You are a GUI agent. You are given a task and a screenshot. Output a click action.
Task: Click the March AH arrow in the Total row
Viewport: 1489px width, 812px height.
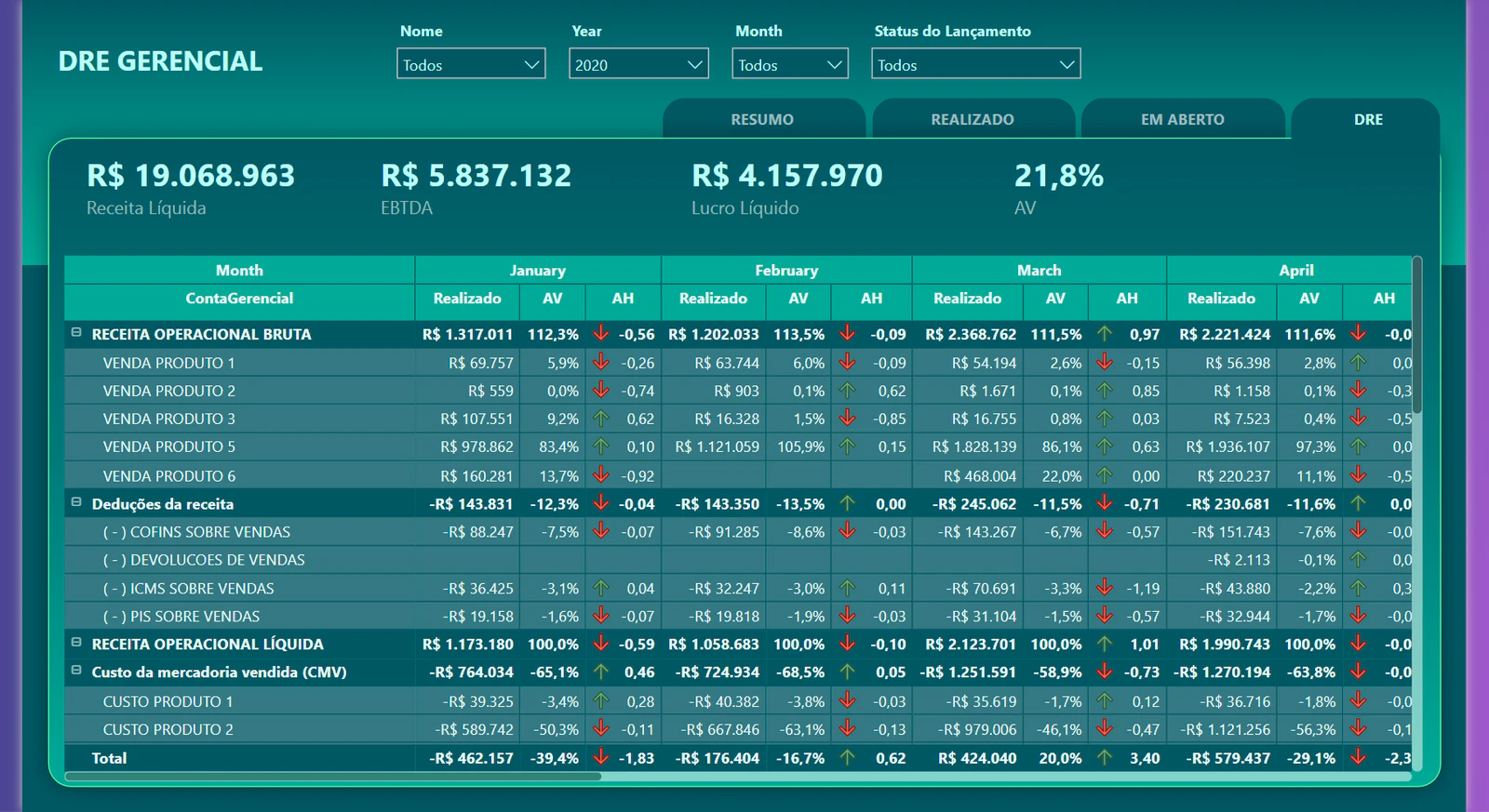[x=1104, y=757]
